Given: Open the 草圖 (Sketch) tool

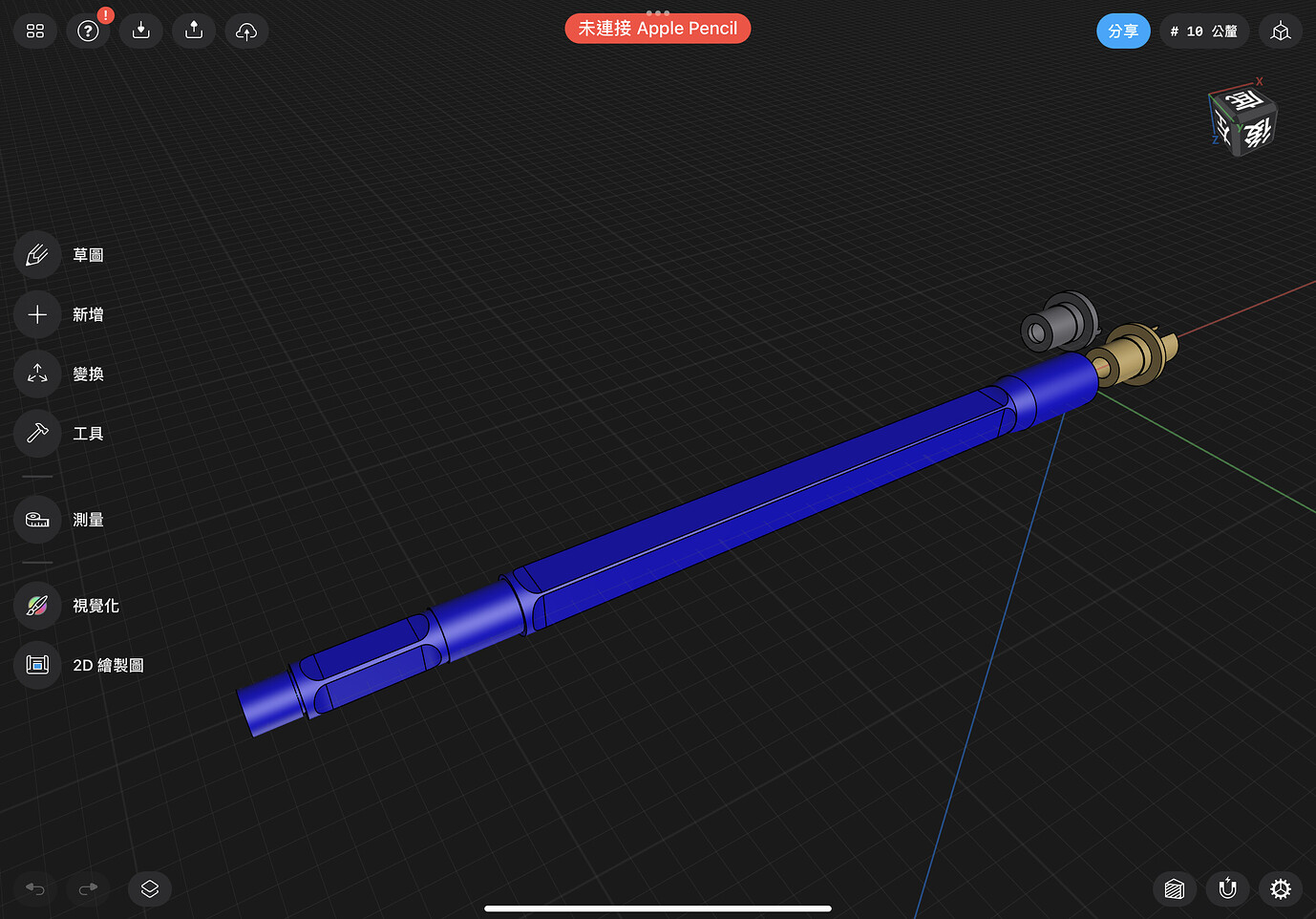Looking at the screenshot, I should click(x=36, y=254).
